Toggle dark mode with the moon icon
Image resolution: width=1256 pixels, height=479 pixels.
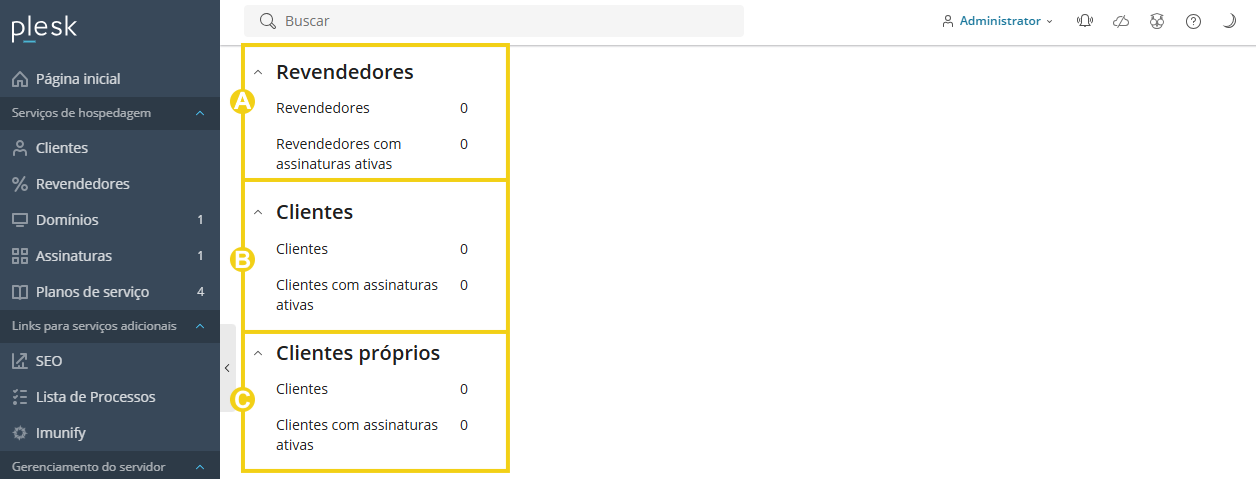pyautogui.click(x=1229, y=21)
